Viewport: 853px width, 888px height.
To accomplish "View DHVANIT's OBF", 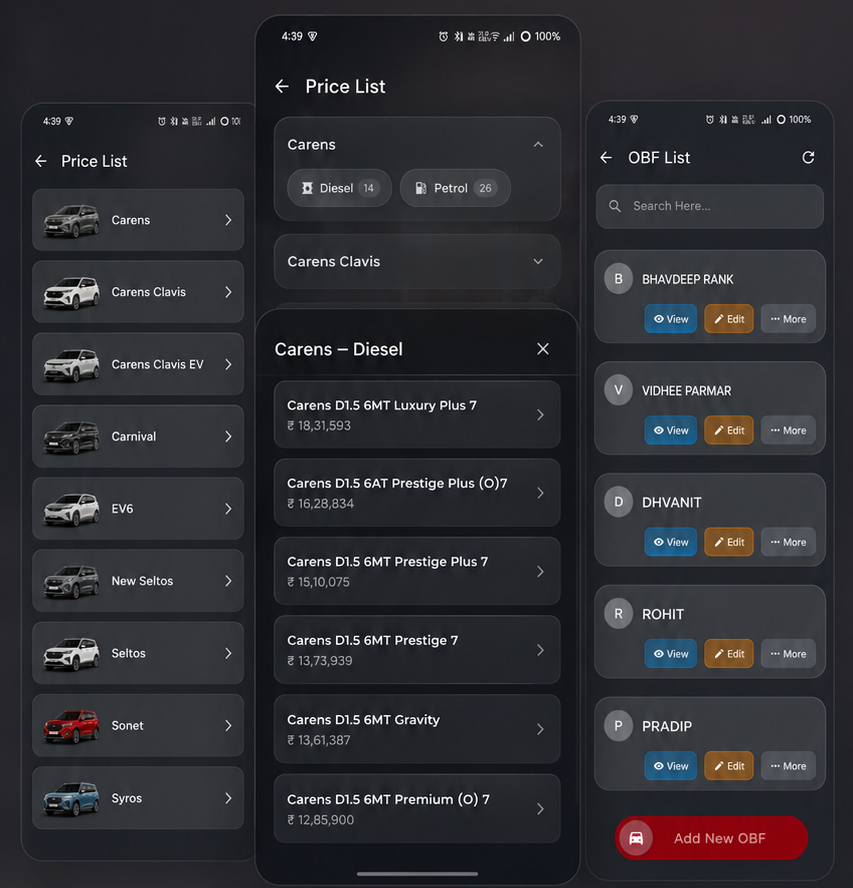I will pos(671,542).
